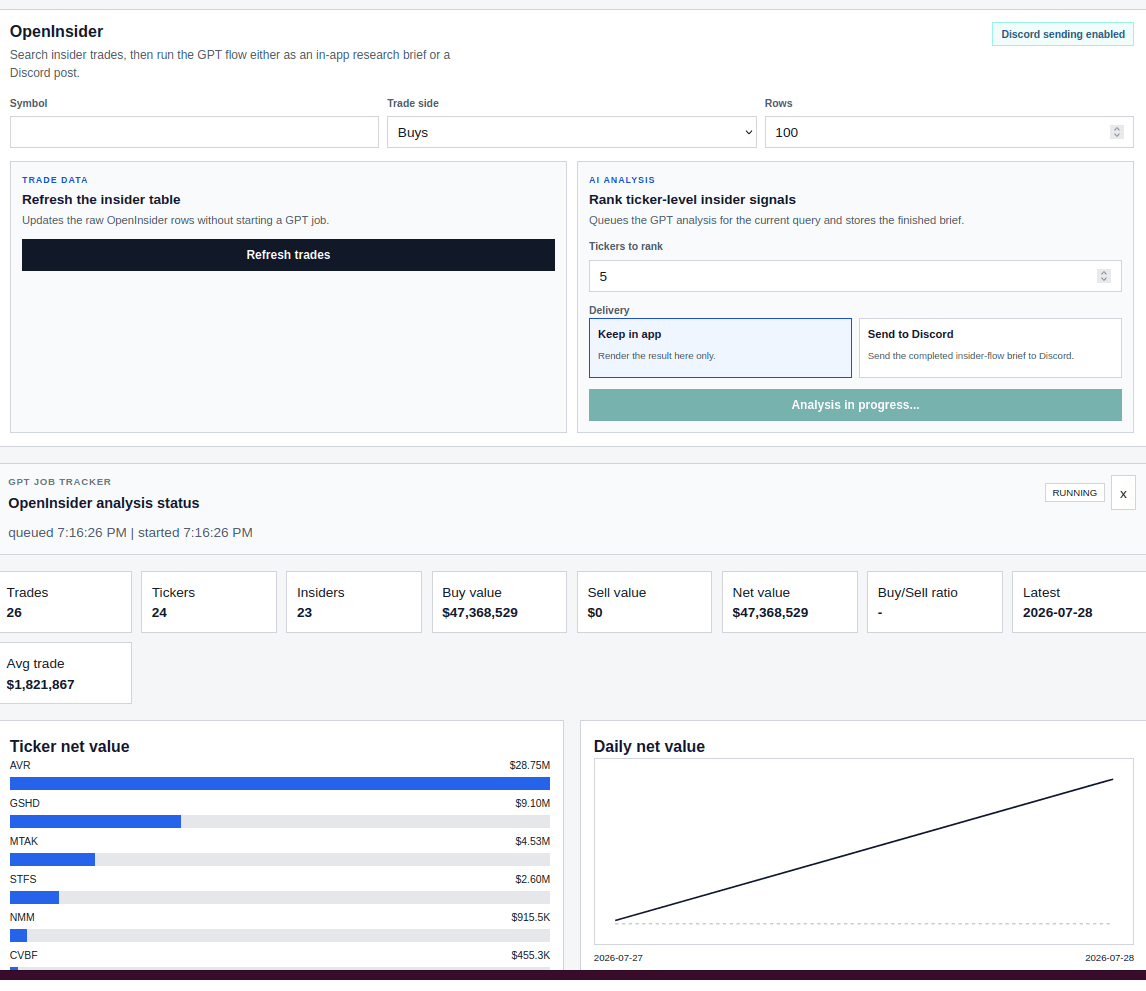This screenshot has height=991, width=1146.
Task: Click the Discord sending enabled badge
Action: pos(1063,34)
